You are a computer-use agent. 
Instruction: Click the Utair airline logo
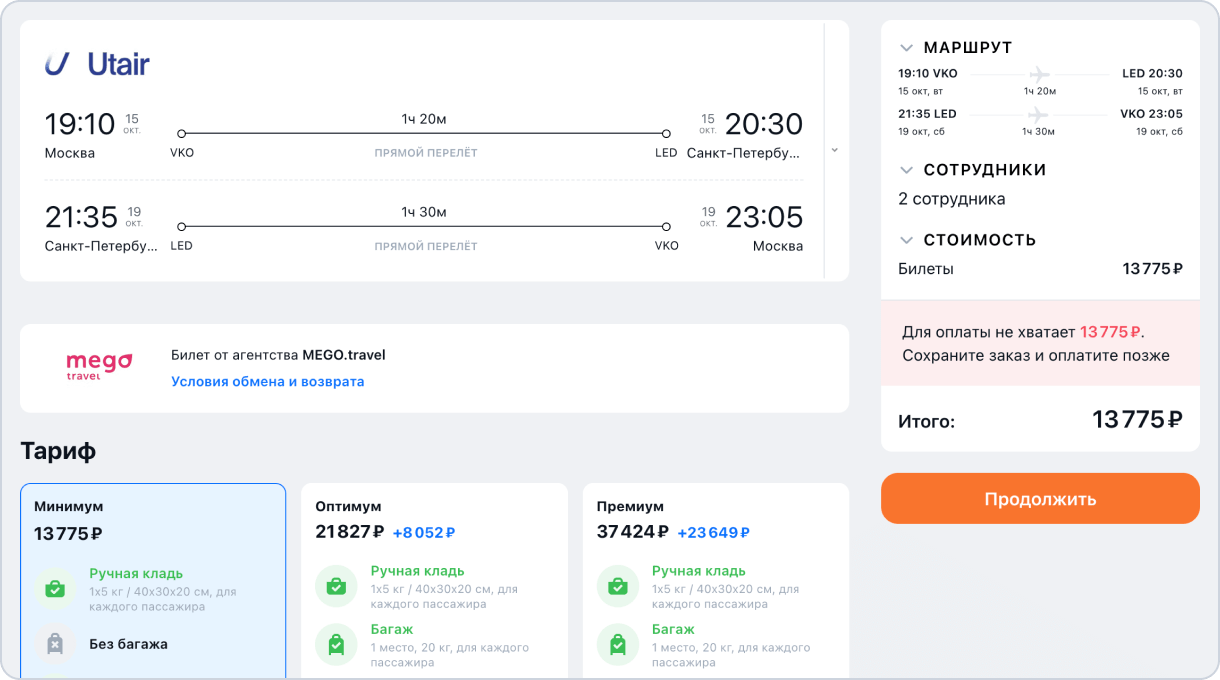[x=97, y=64]
